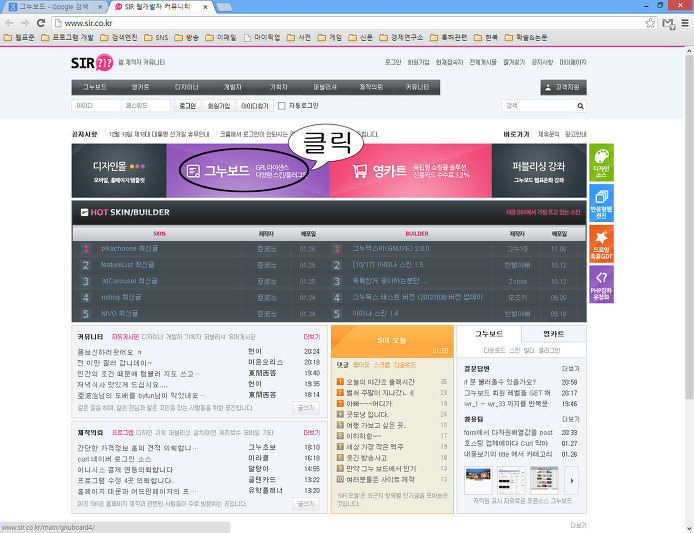Switch to the Google 검색 browser tab
Screen dimensions: 694x533
55,7
